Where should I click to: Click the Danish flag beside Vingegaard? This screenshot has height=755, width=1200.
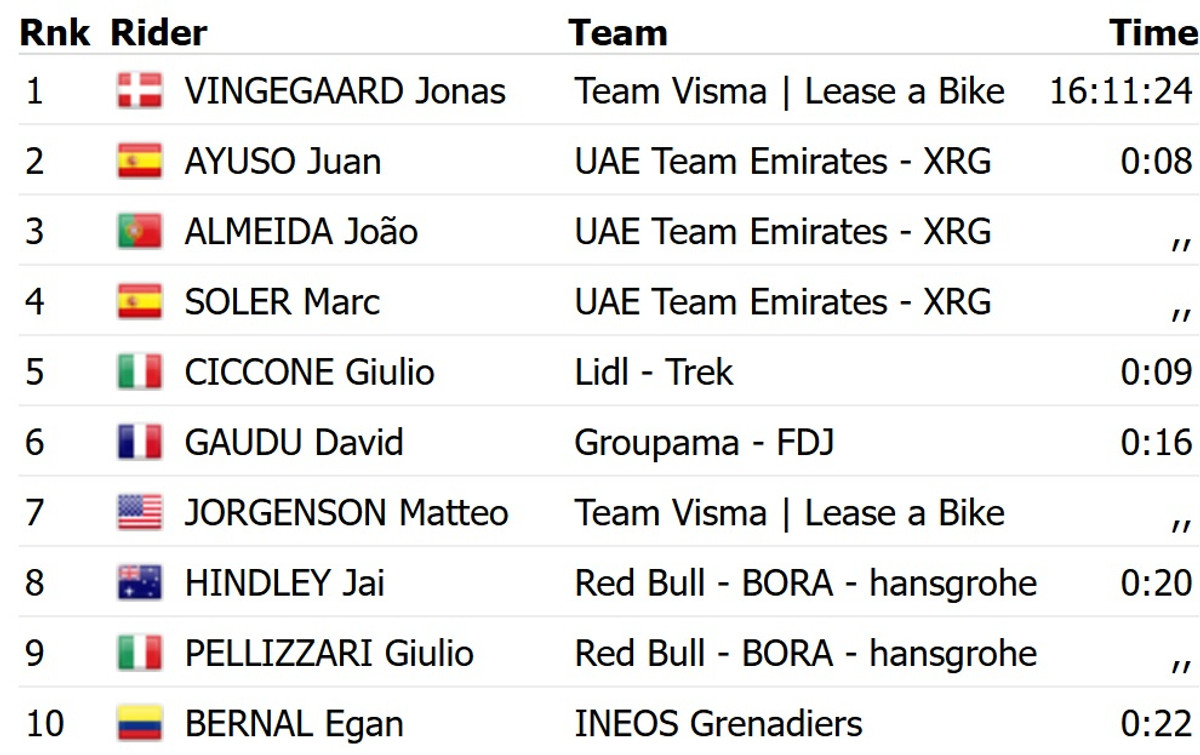pyautogui.click(x=139, y=91)
